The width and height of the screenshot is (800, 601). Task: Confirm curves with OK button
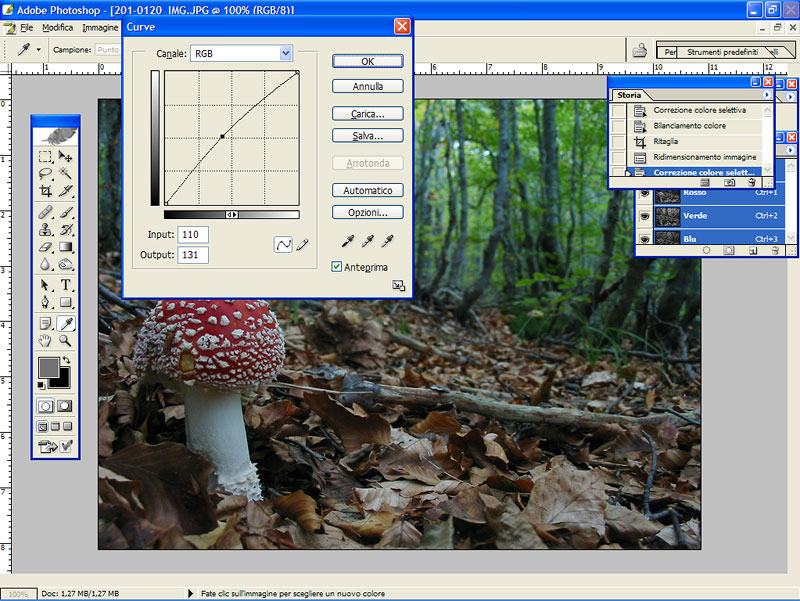coord(368,61)
